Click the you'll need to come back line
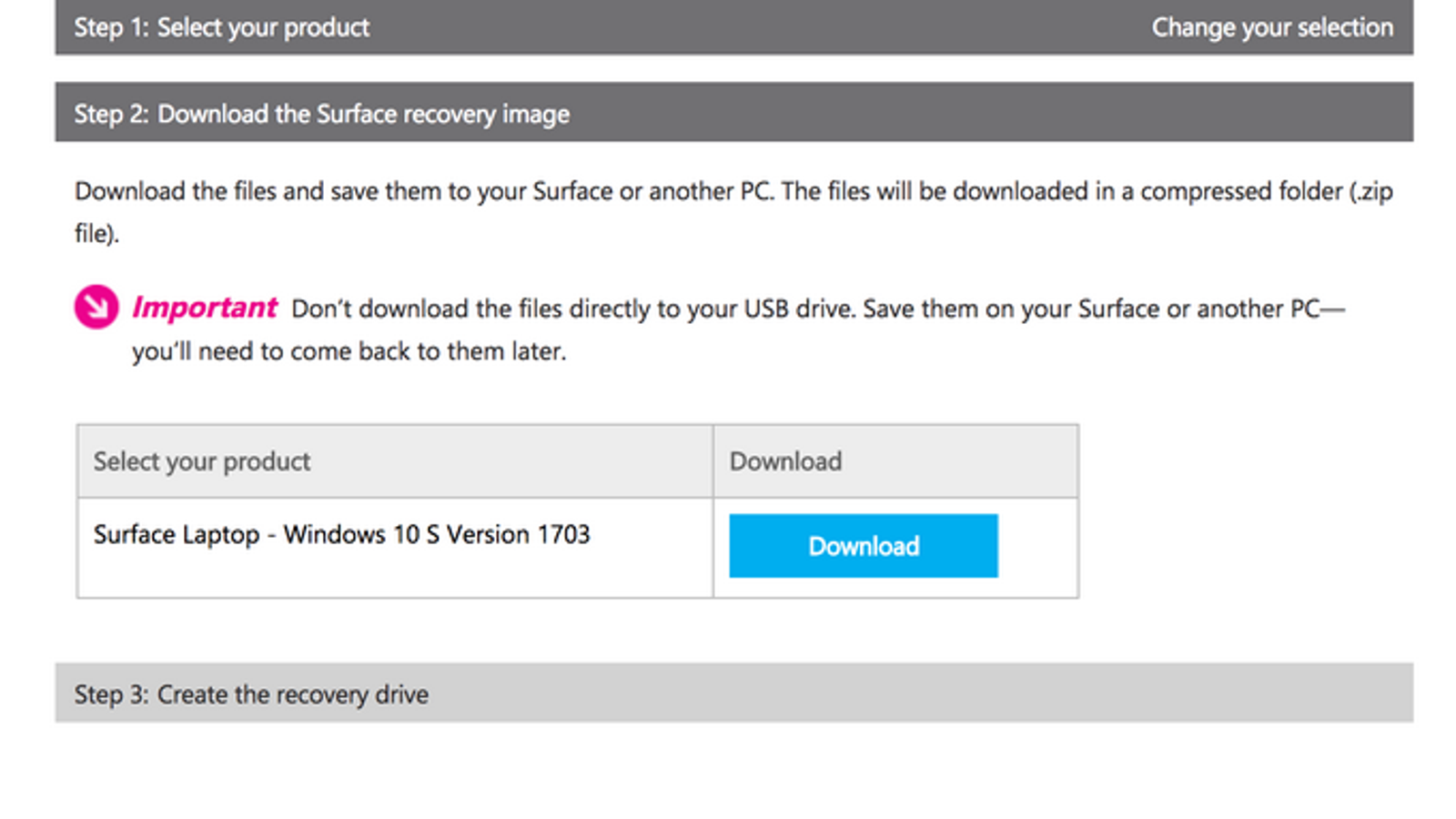Screen dimensions: 1456x819 [x=349, y=351]
